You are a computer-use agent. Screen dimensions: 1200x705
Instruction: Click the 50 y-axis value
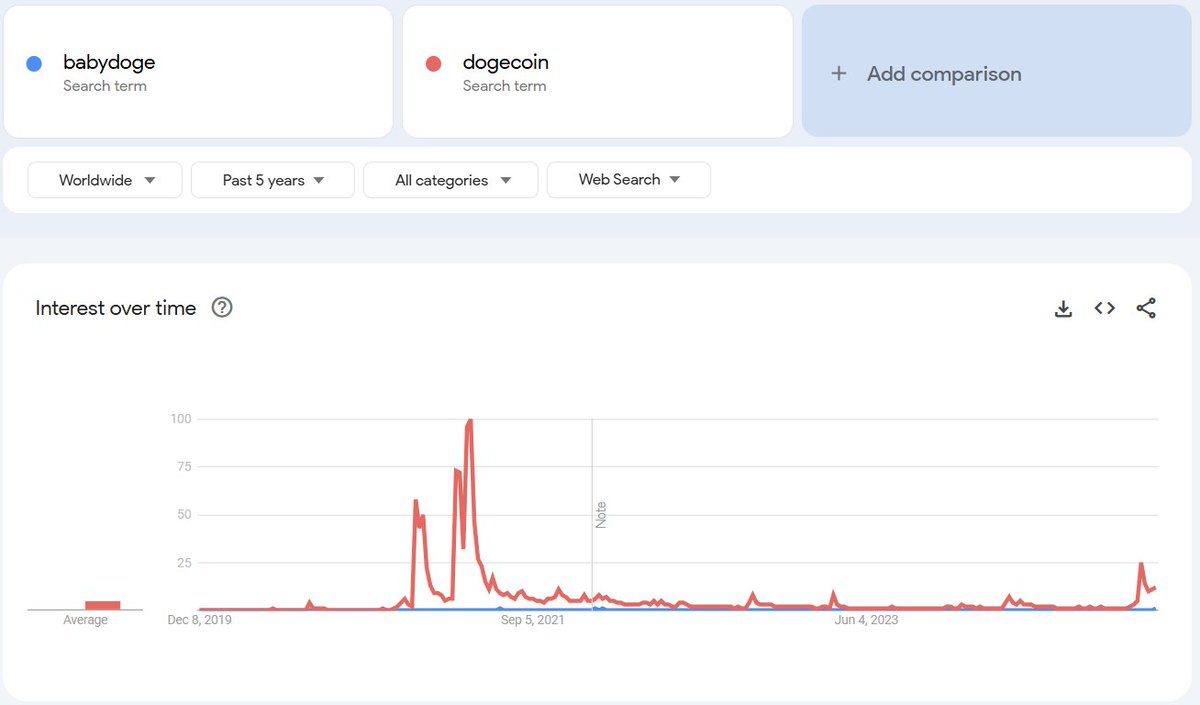(183, 515)
